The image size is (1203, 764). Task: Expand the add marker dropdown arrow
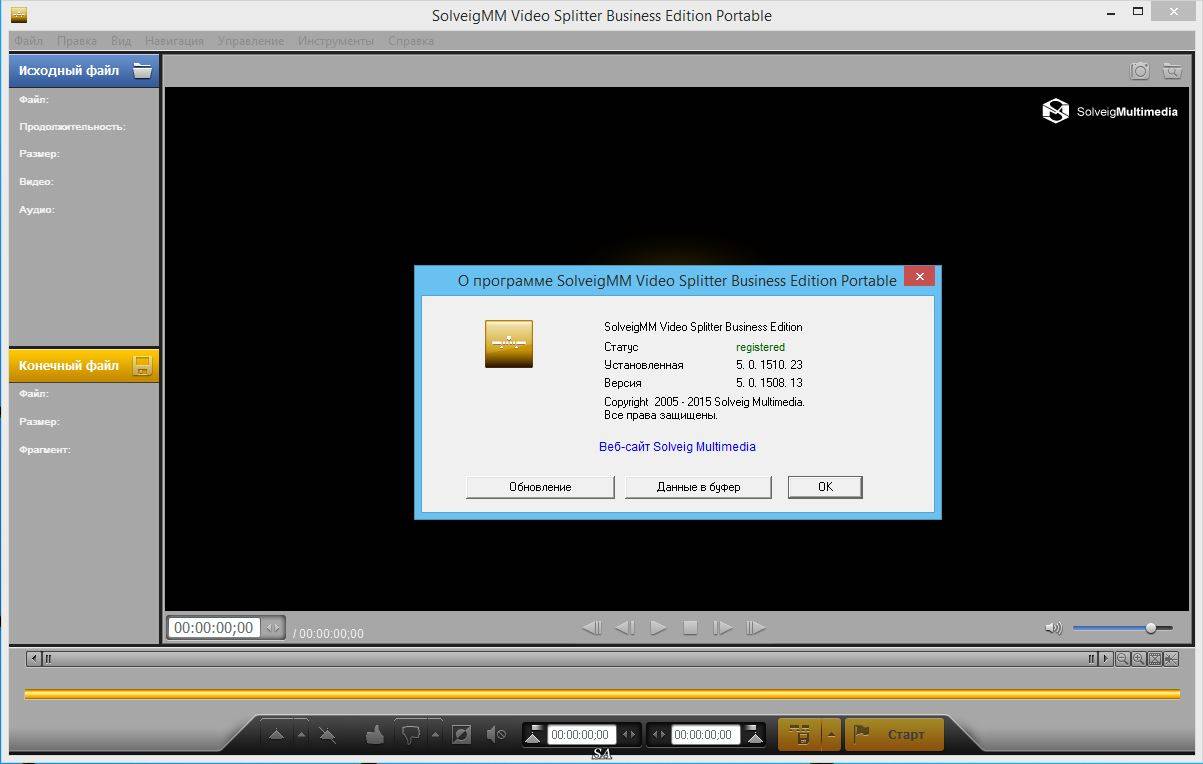coord(300,735)
